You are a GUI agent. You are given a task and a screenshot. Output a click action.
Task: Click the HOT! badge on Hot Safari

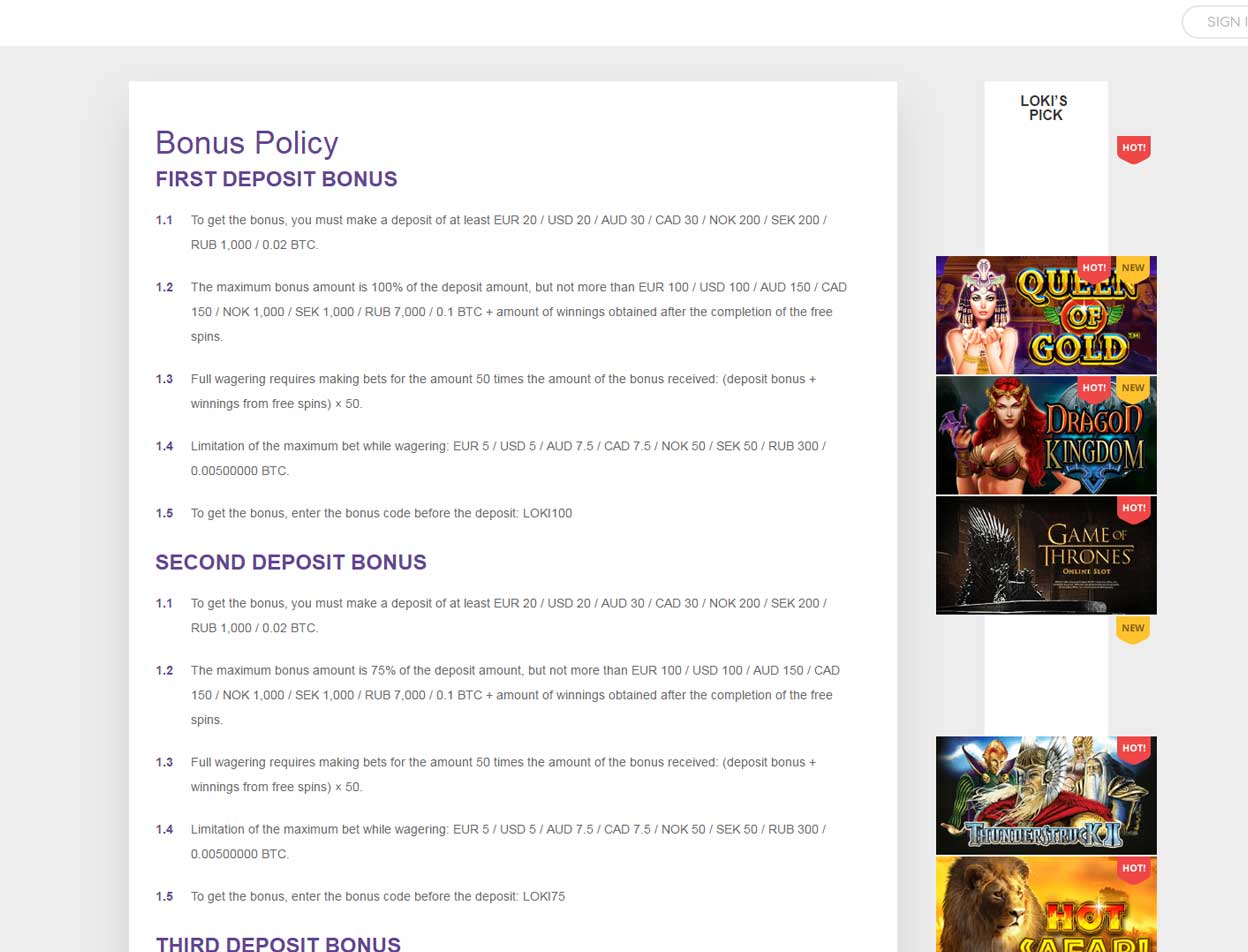pyautogui.click(x=1134, y=870)
